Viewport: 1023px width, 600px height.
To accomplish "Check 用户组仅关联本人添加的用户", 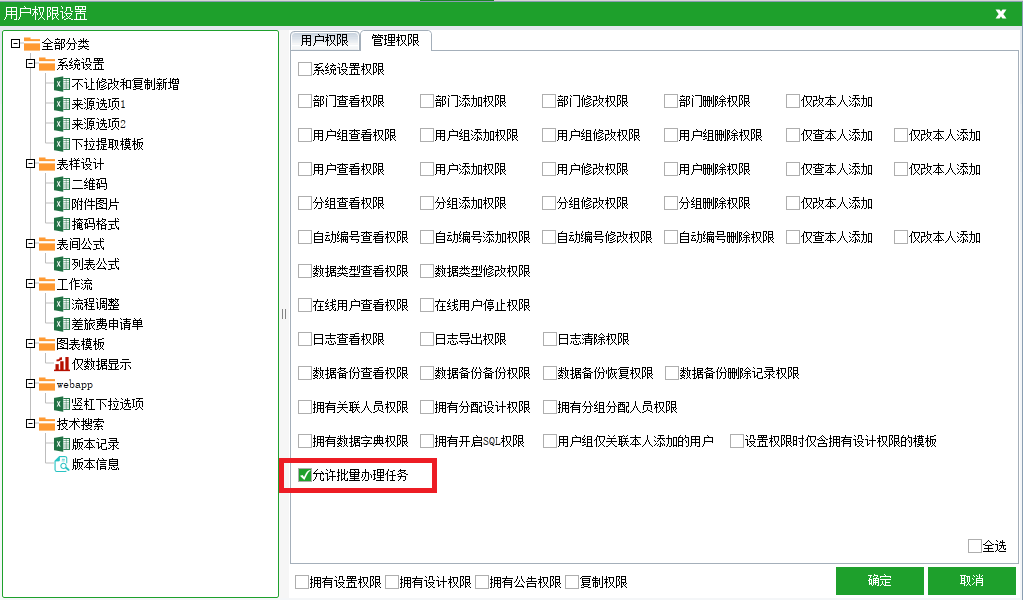I will [x=549, y=441].
